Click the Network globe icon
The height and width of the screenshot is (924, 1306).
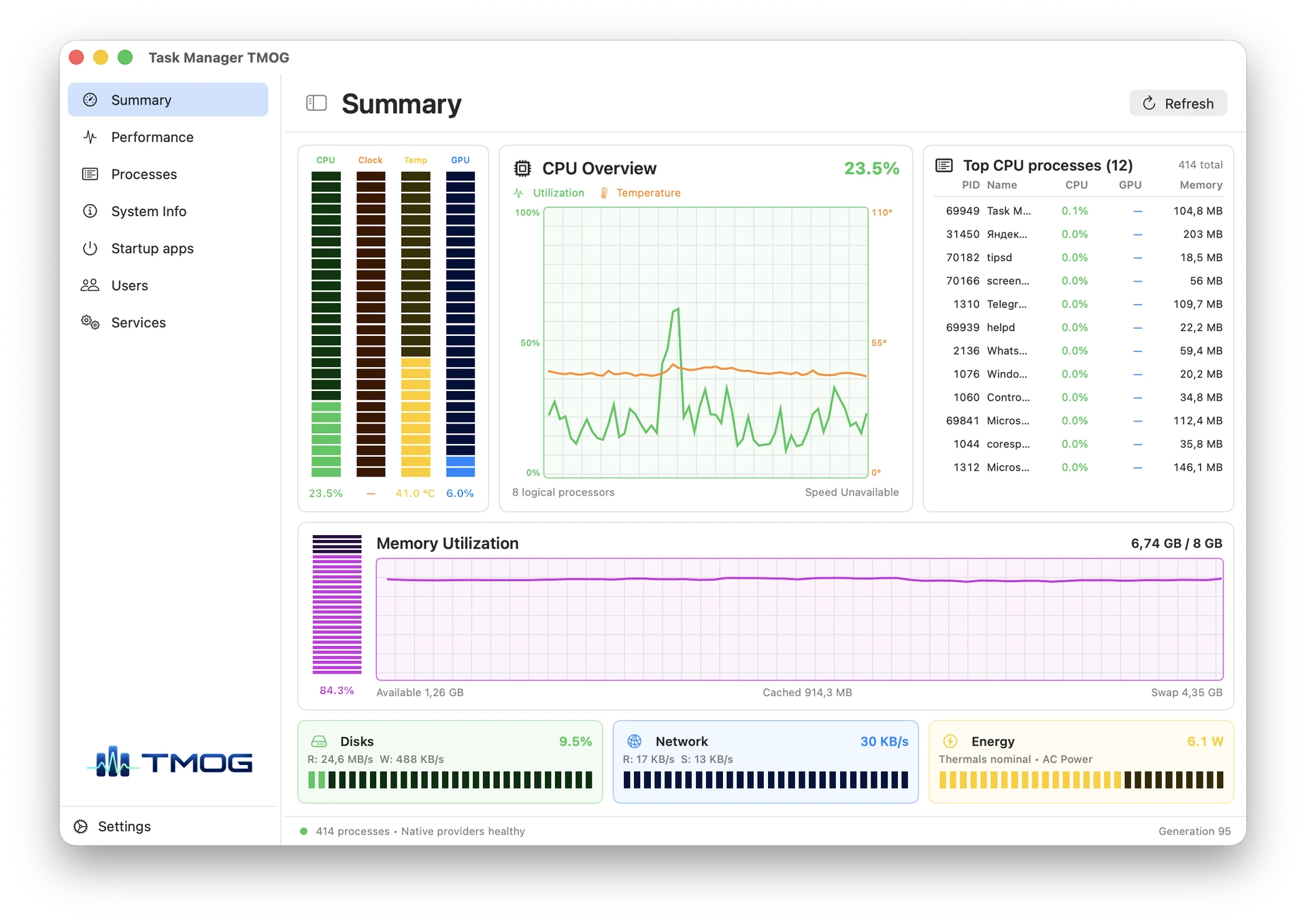tap(635, 741)
